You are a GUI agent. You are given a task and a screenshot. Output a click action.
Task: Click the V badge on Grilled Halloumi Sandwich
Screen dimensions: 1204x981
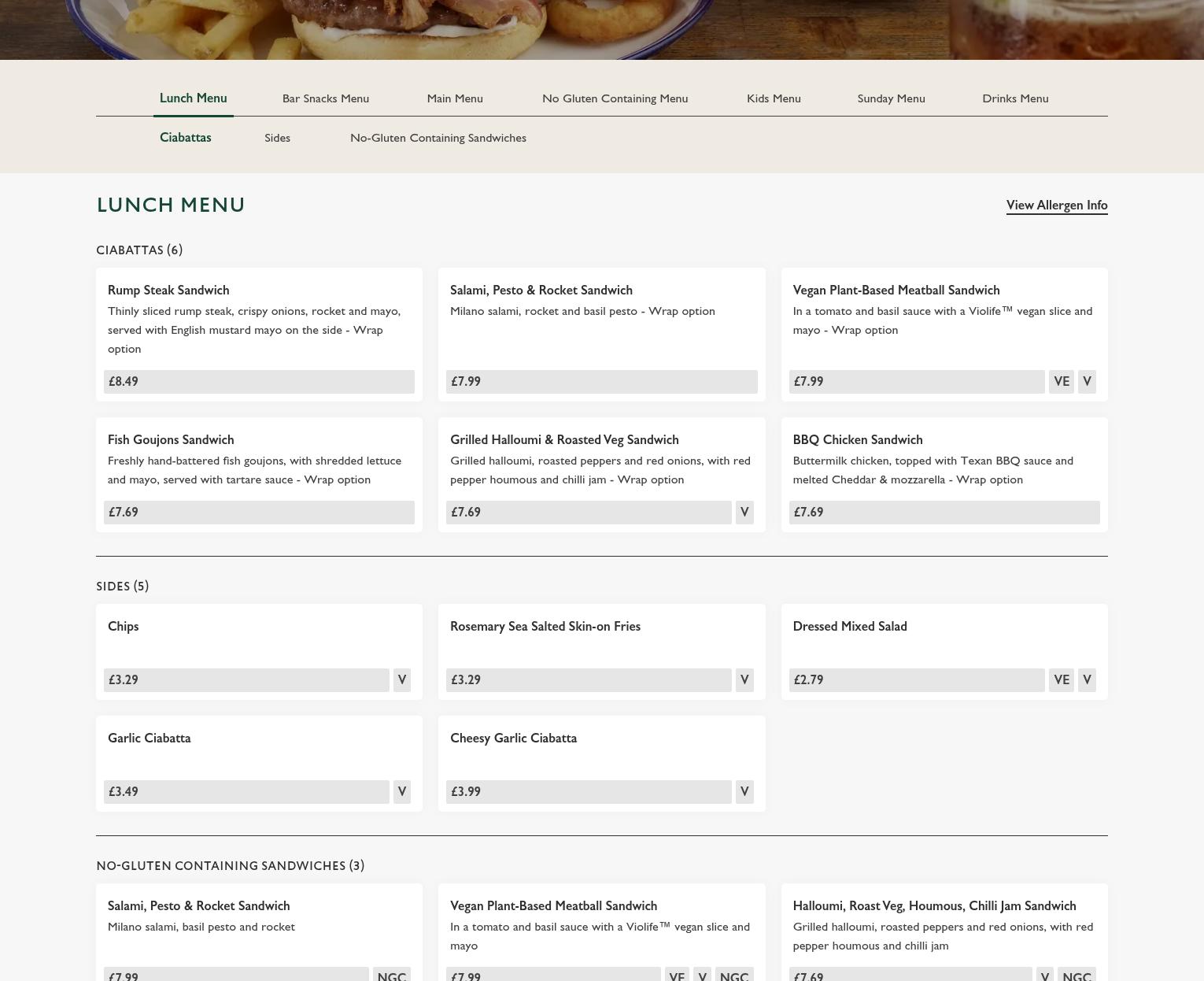[x=744, y=513]
